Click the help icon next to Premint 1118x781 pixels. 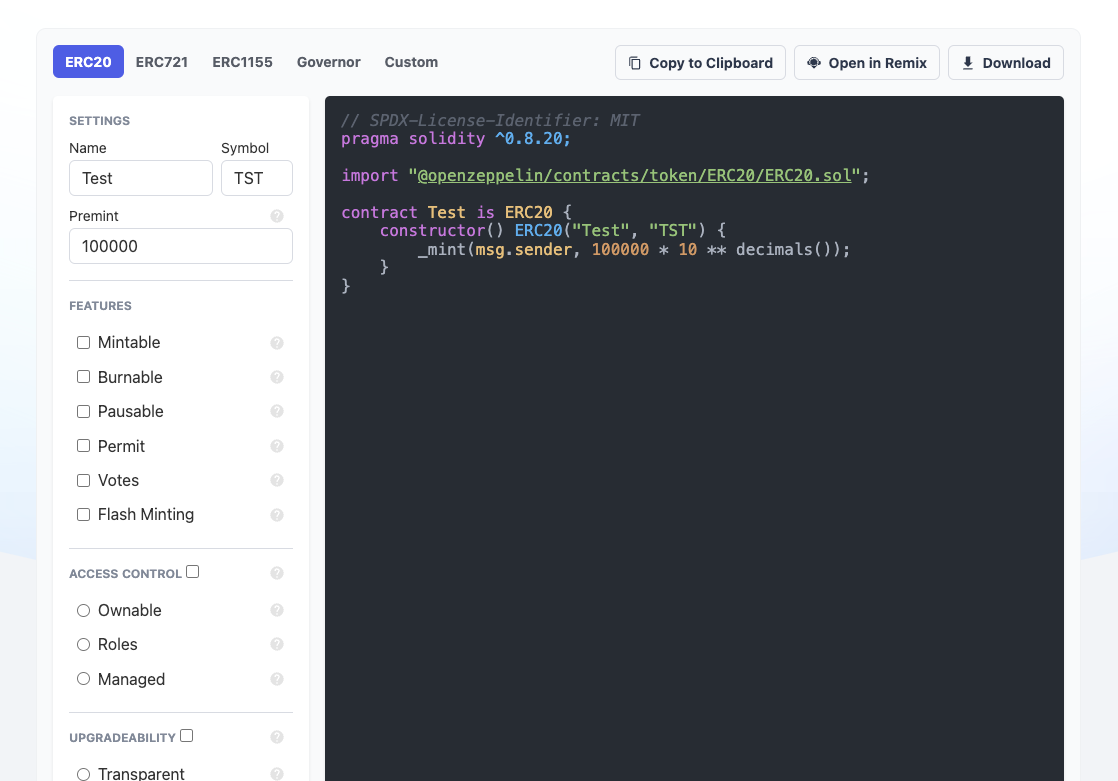click(x=277, y=216)
